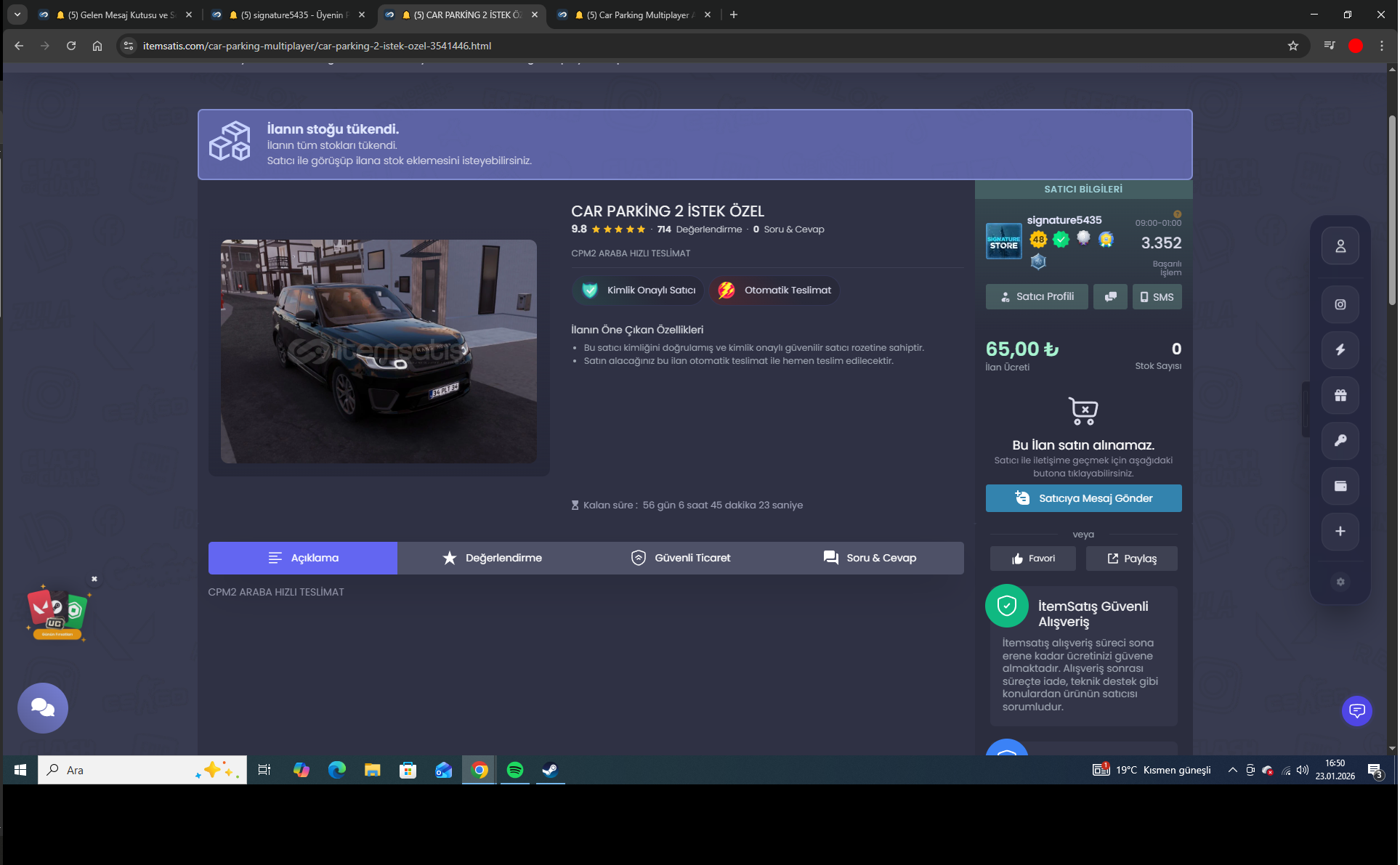Open the gear settings icon in the right sidebar
Image resolution: width=1400 pixels, height=865 pixels.
[x=1340, y=582]
